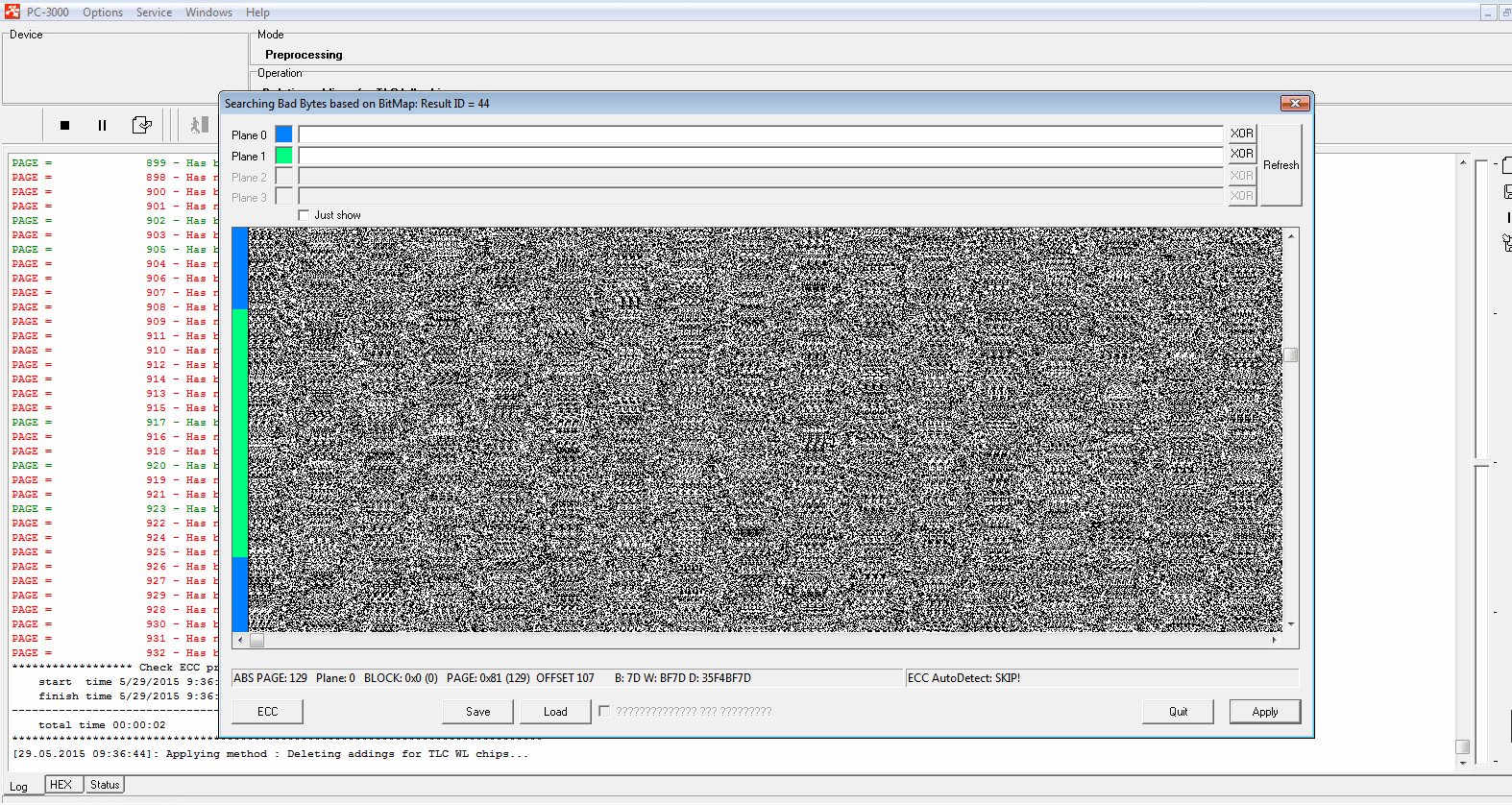1512x805 pixels.
Task: Save the bitmap result with Save button
Action: click(477, 712)
